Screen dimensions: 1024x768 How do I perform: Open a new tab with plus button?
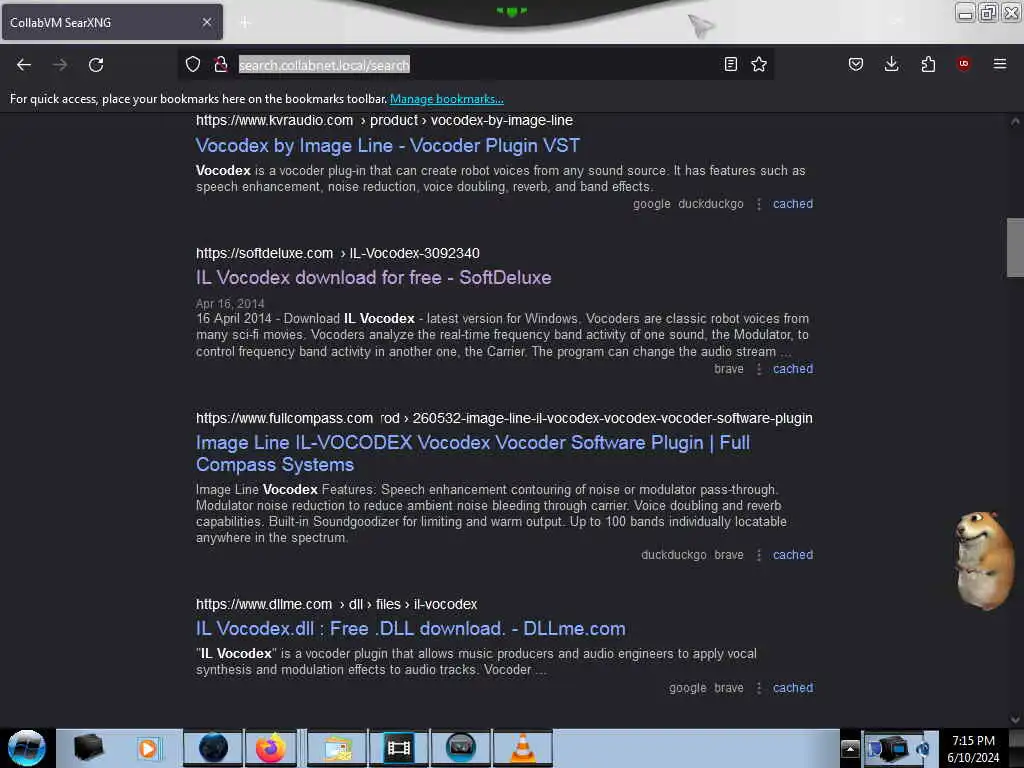coord(245,22)
